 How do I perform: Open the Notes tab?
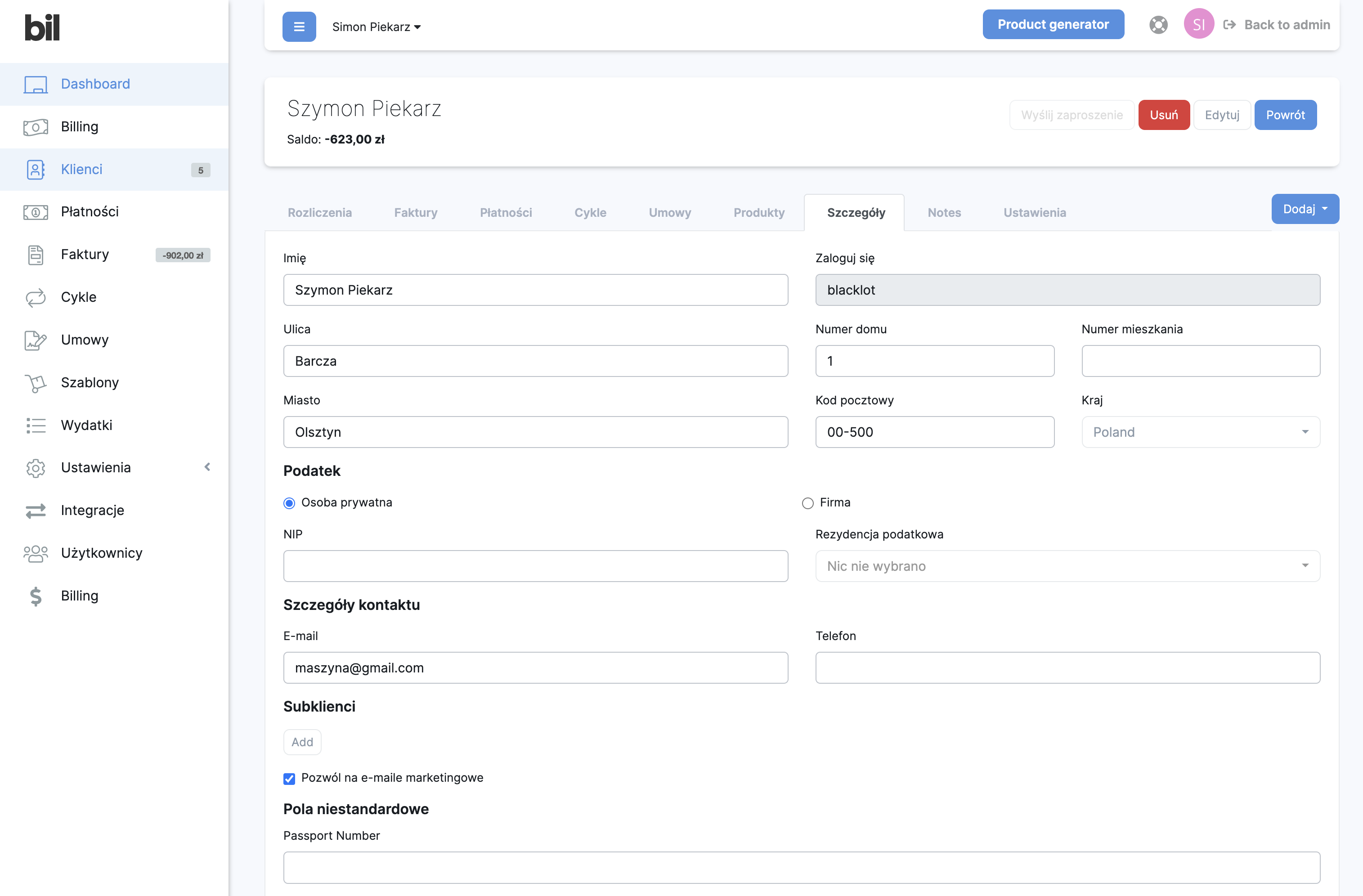pyautogui.click(x=944, y=212)
